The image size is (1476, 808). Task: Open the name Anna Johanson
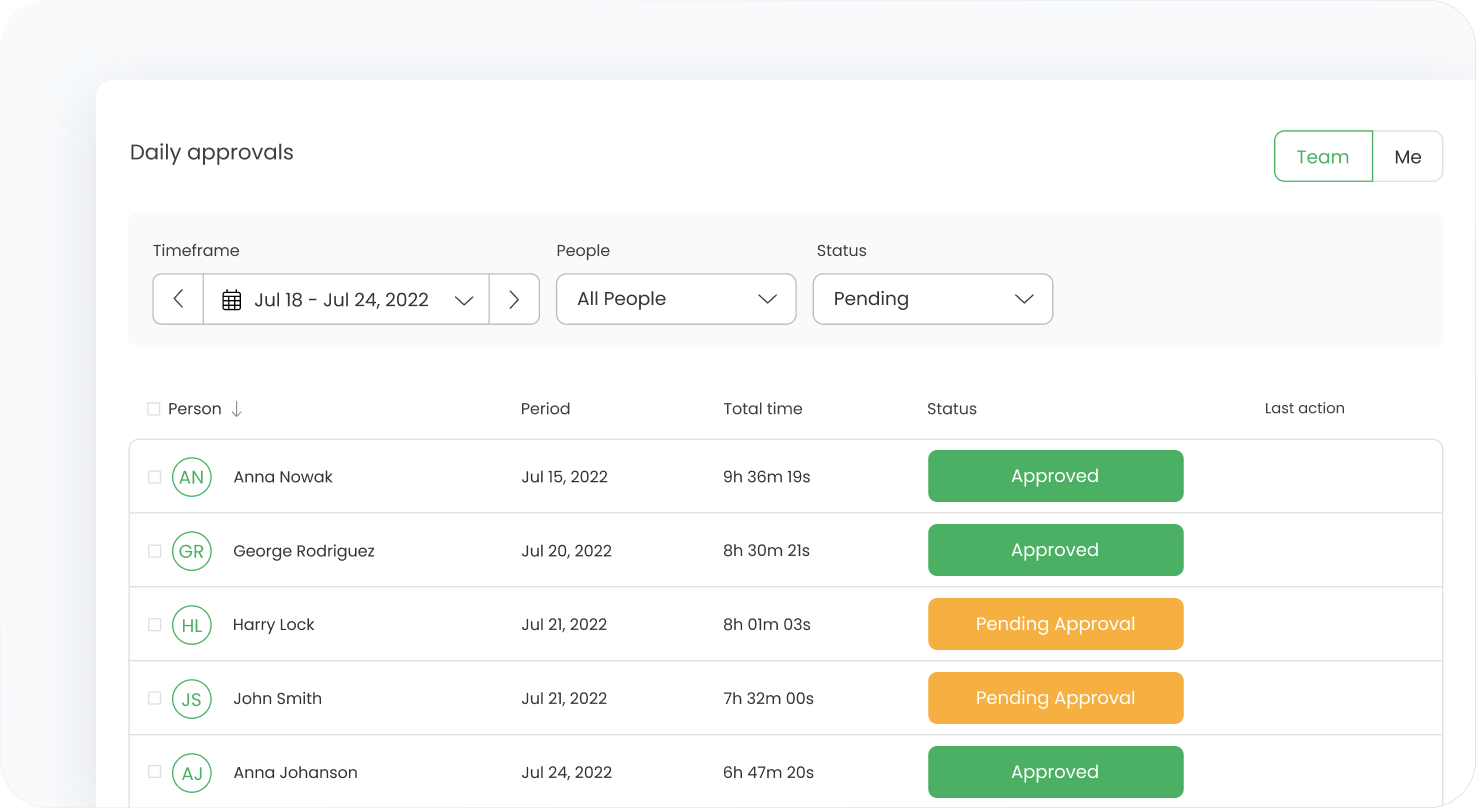coord(296,773)
